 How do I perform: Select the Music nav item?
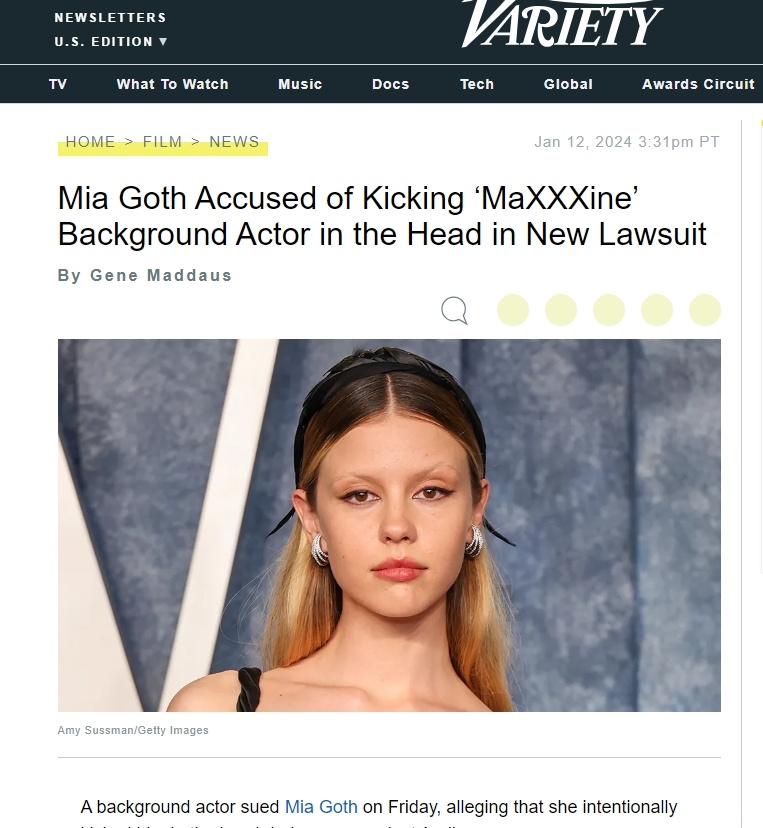coord(300,84)
